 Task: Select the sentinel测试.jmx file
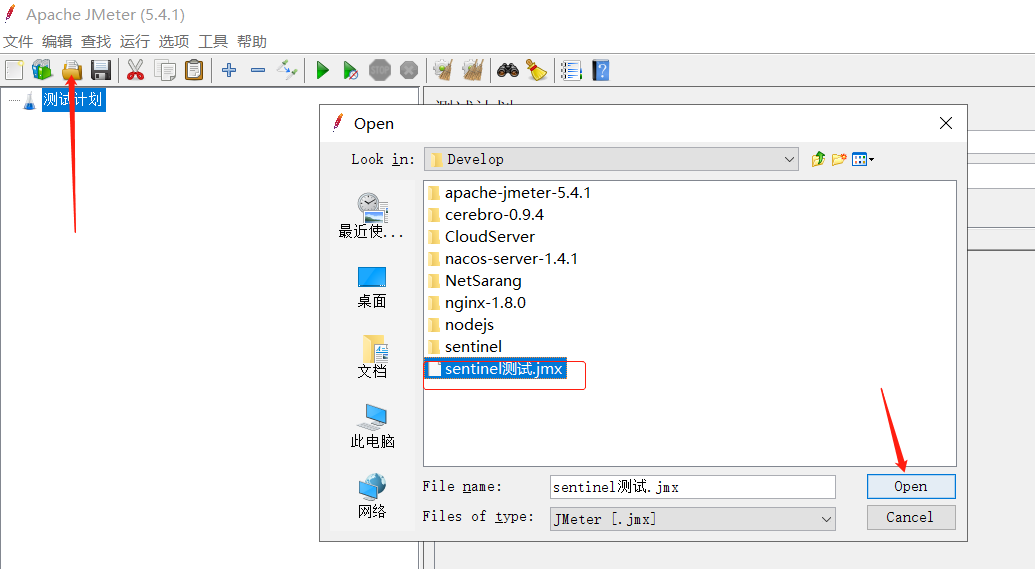[x=496, y=369]
